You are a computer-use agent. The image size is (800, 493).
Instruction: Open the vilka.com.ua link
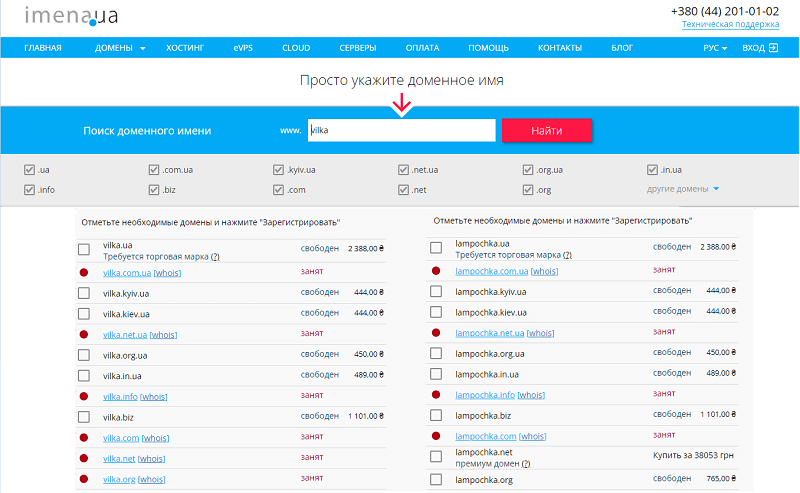[127, 273]
